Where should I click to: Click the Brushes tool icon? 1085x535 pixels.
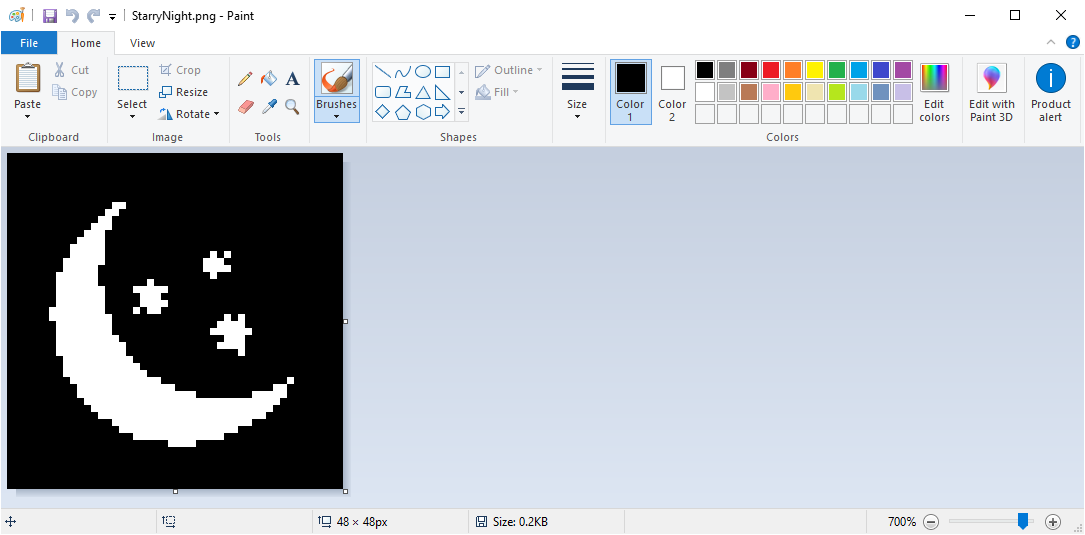337,78
